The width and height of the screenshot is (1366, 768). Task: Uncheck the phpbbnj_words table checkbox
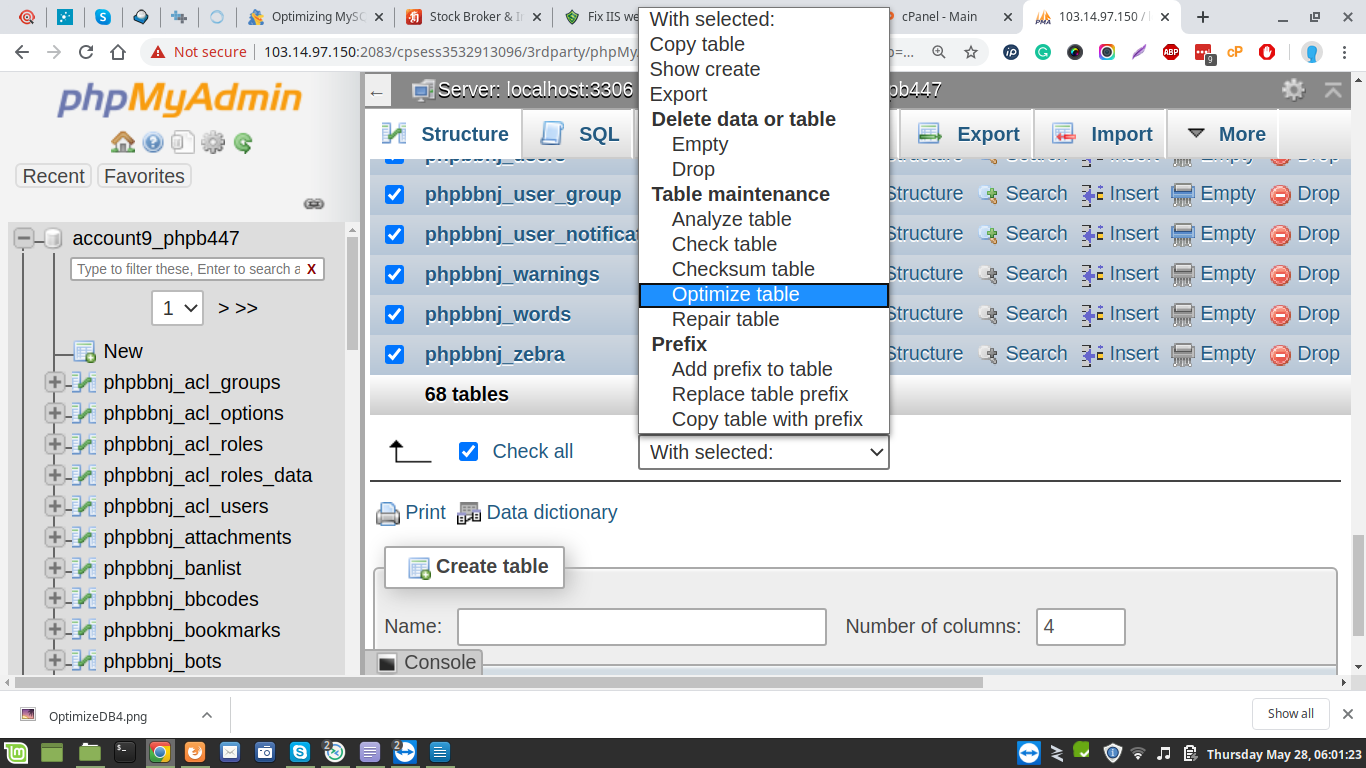tap(393, 314)
